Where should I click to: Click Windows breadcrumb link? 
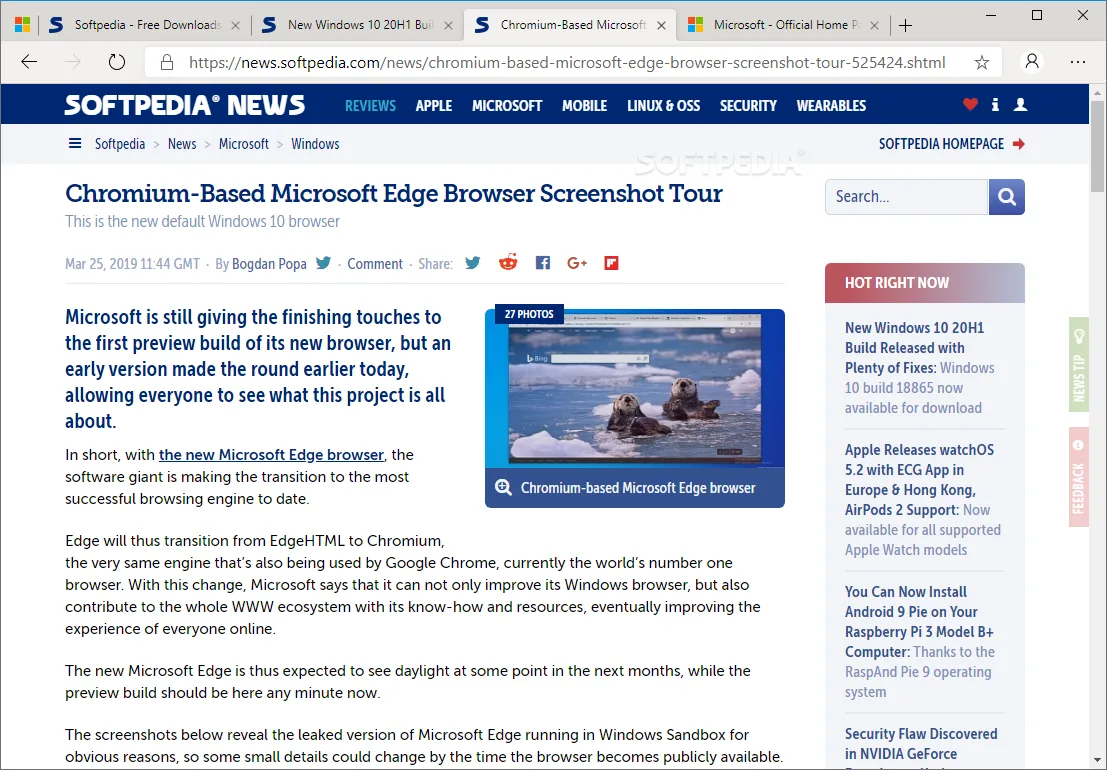pyautogui.click(x=315, y=144)
